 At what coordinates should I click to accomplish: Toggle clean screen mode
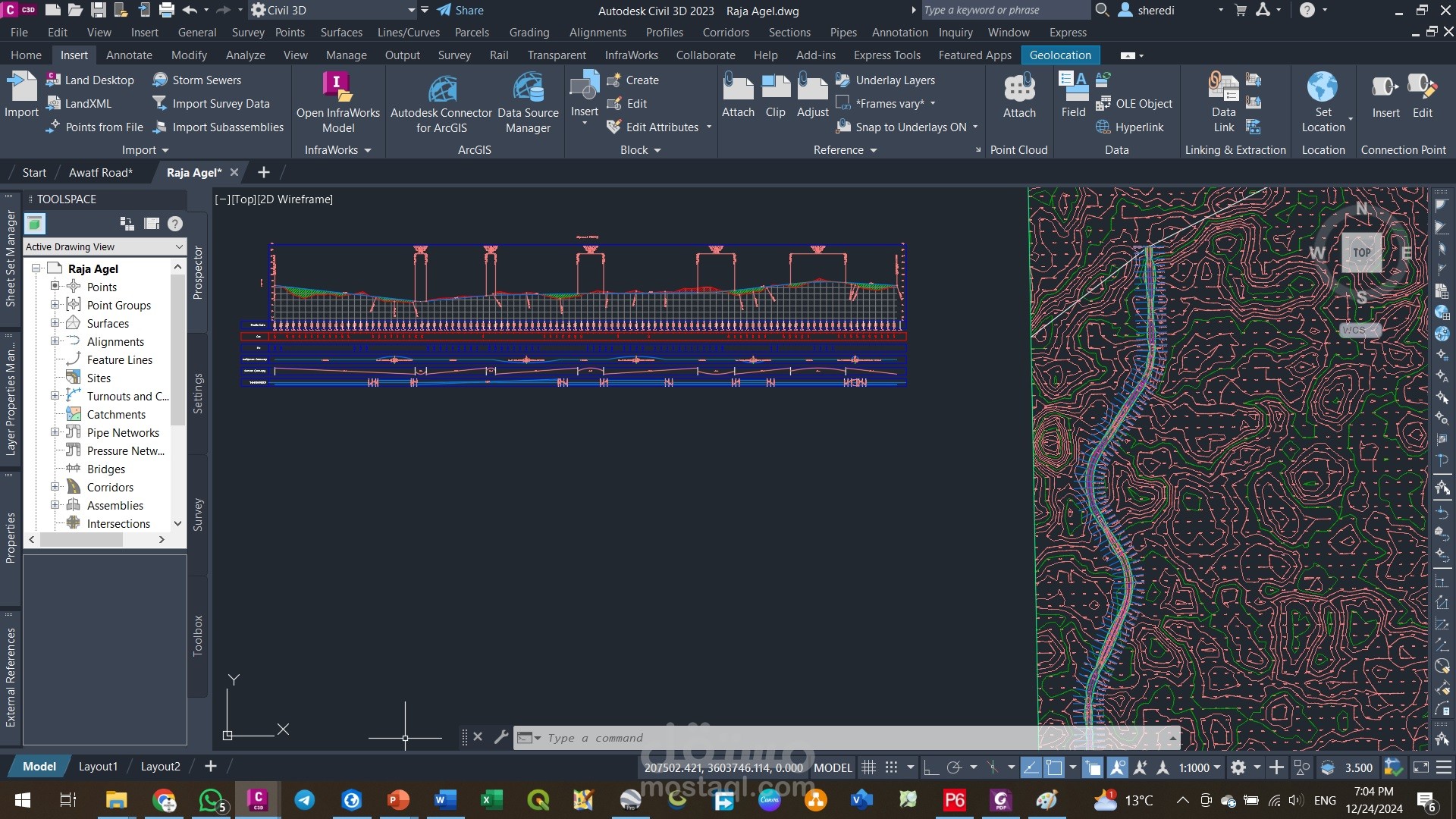pos(1421,767)
